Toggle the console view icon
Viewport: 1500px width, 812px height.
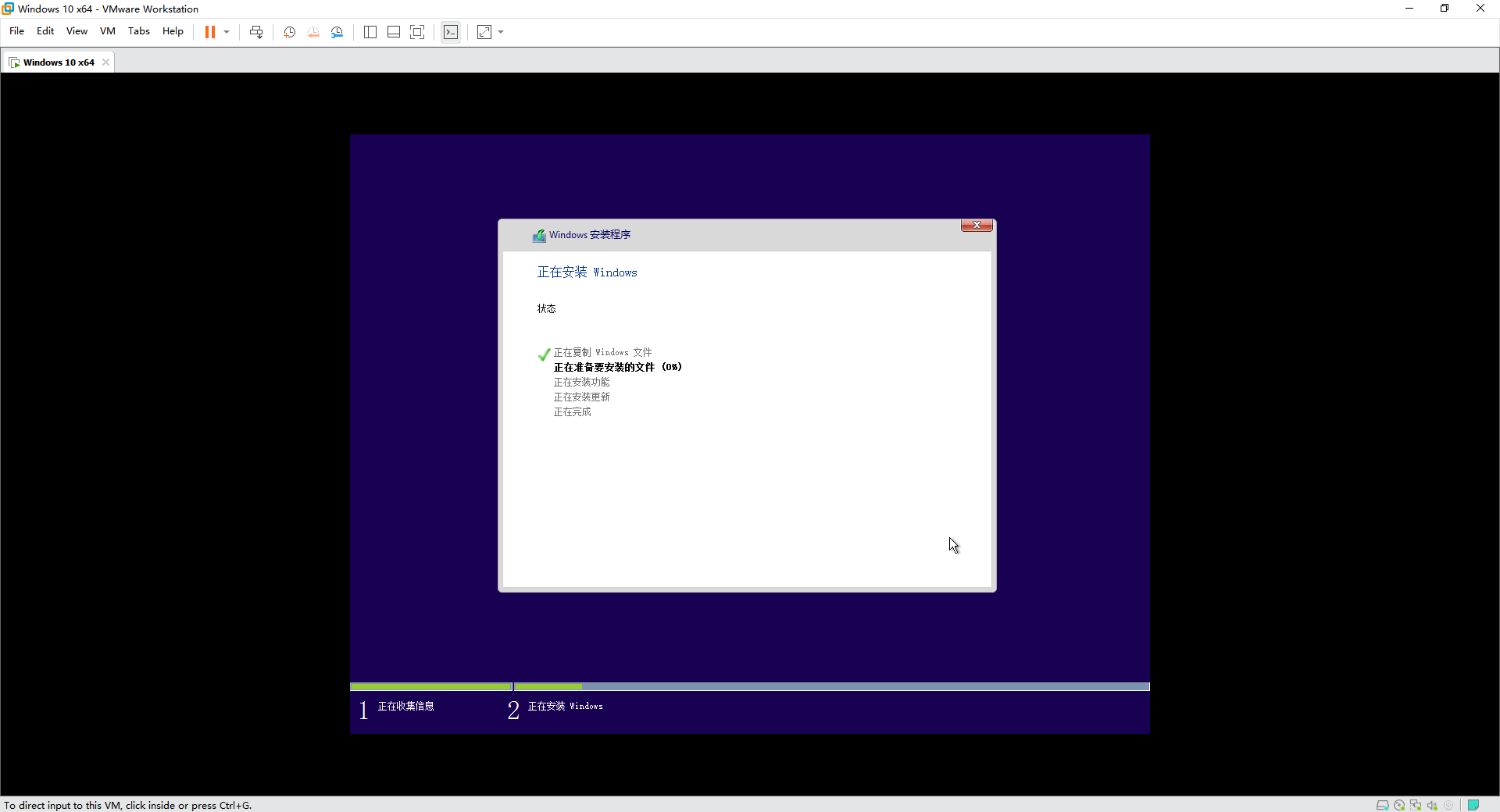tap(451, 32)
